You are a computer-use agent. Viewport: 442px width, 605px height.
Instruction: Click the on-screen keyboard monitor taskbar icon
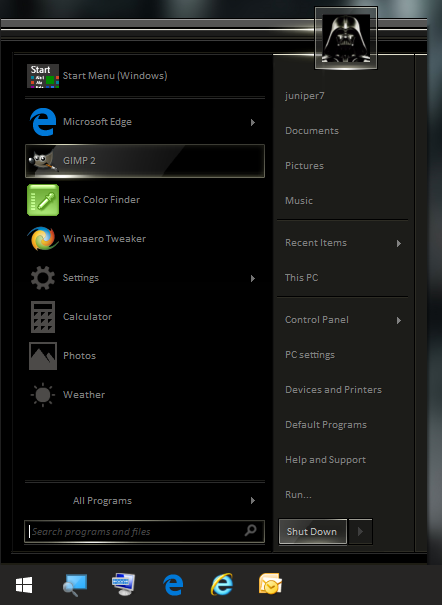coord(123,585)
